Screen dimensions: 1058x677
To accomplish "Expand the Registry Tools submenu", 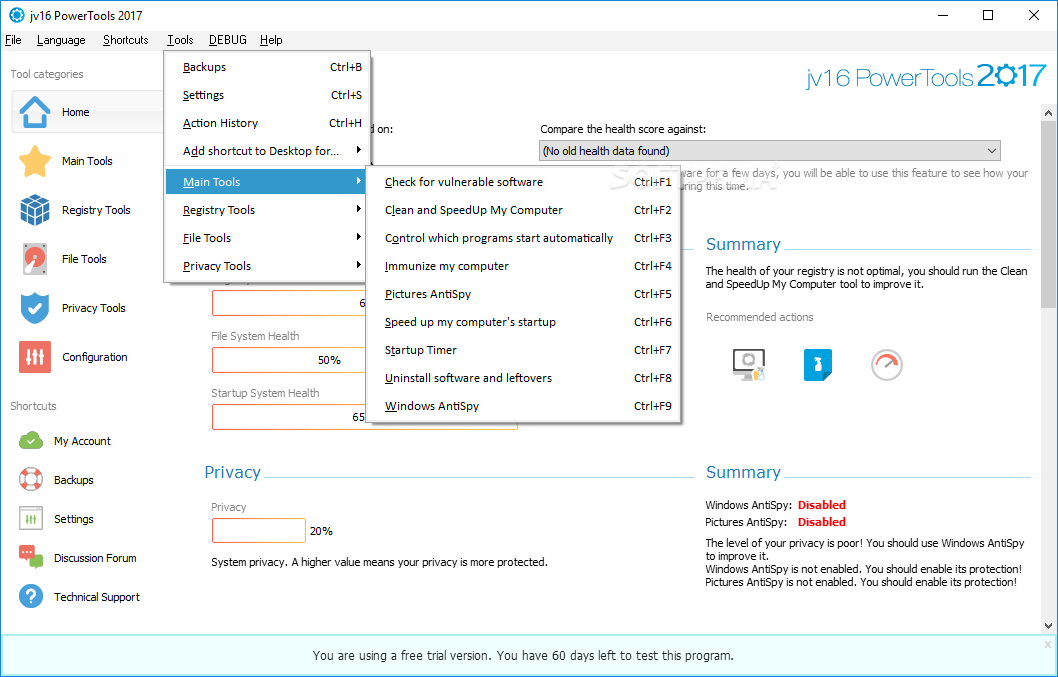I will pyautogui.click(x=267, y=210).
